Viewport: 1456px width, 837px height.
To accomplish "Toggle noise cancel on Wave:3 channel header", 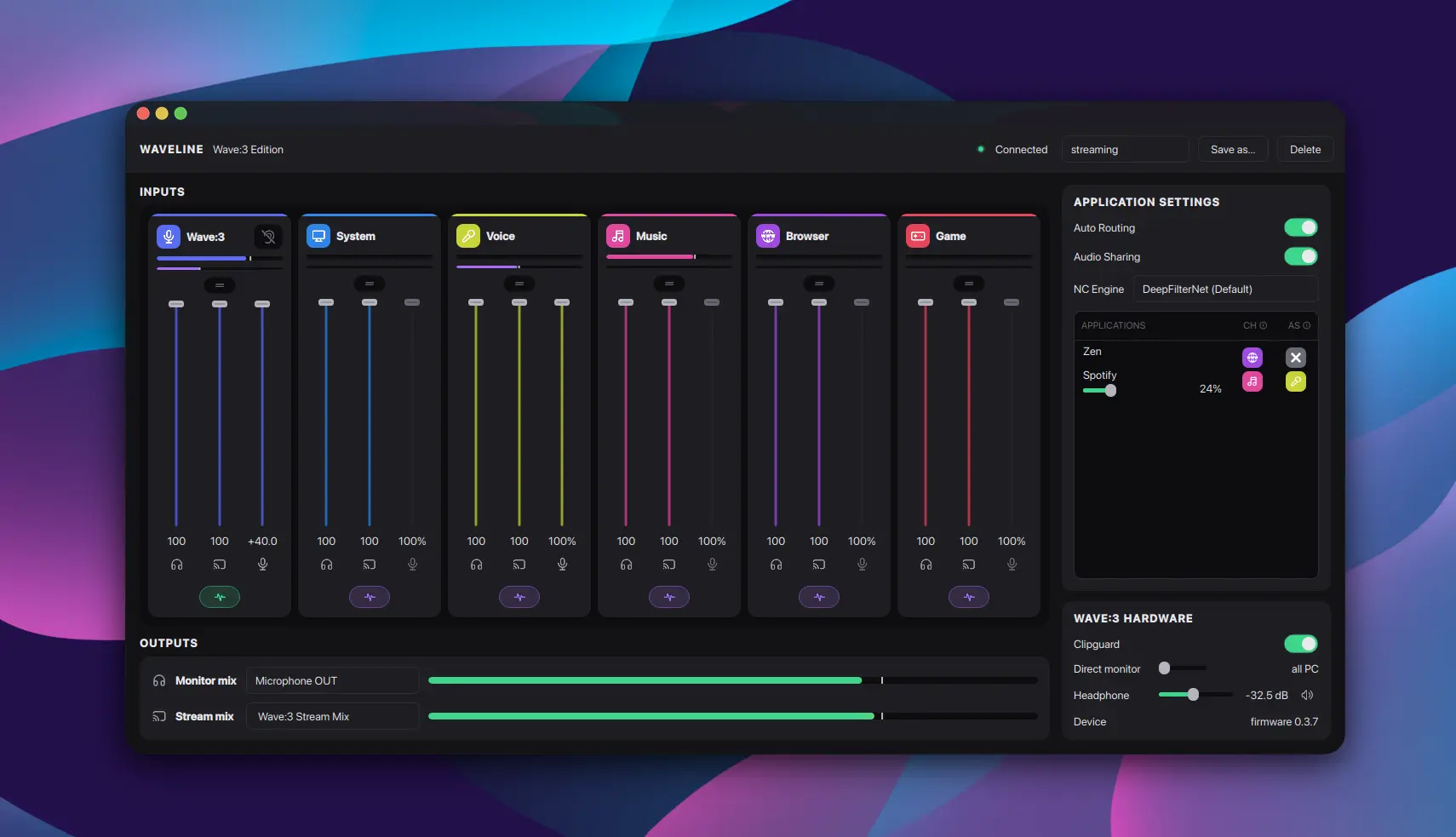I will [x=268, y=237].
